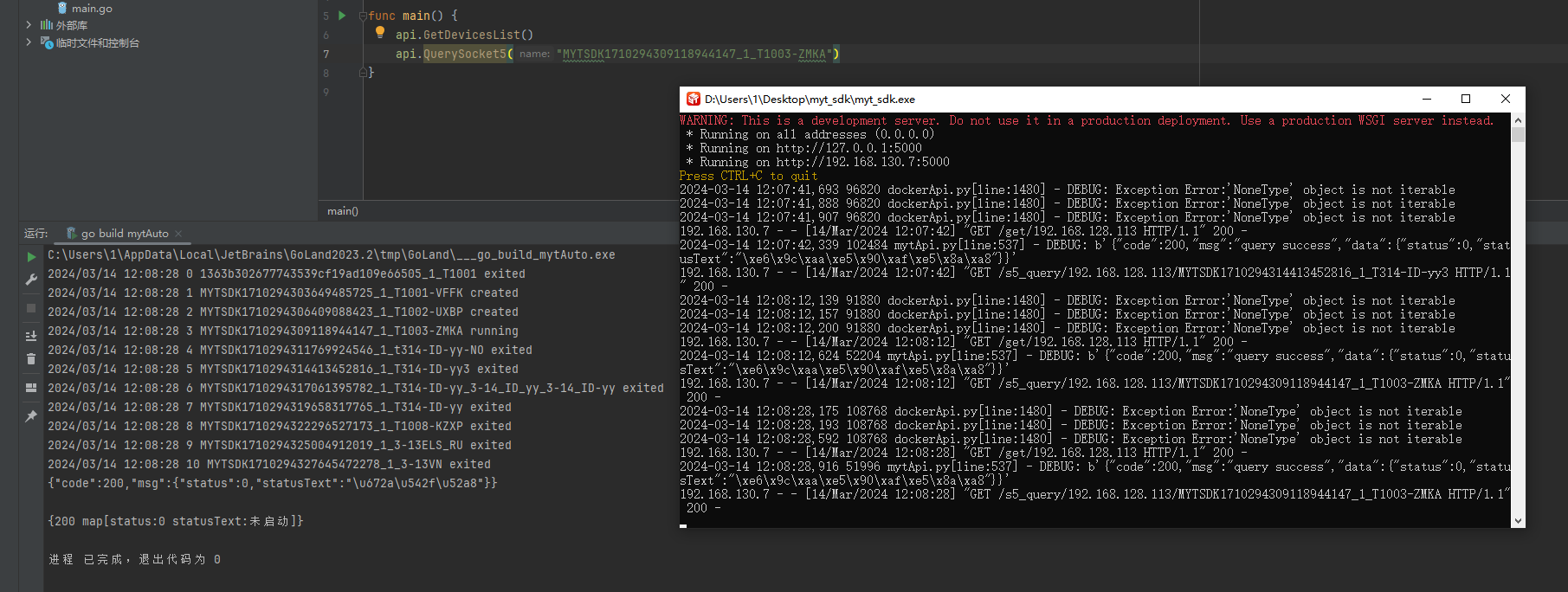Clear console output with trash icon
This screenshot has height=592, width=1568.
(31, 359)
